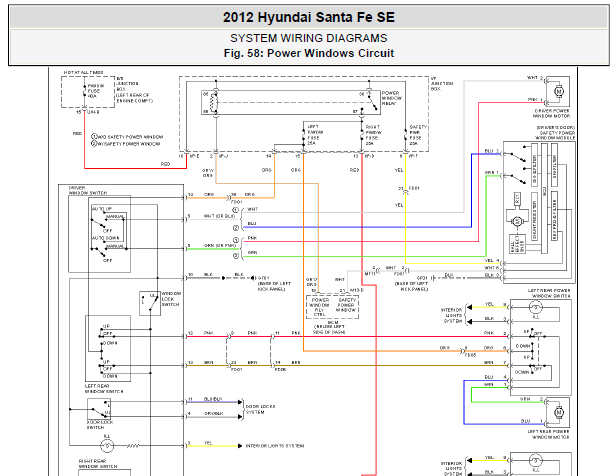Click "SAFETY POWER WINDOW" inside the BCM box

pyautogui.click(x=346, y=305)
